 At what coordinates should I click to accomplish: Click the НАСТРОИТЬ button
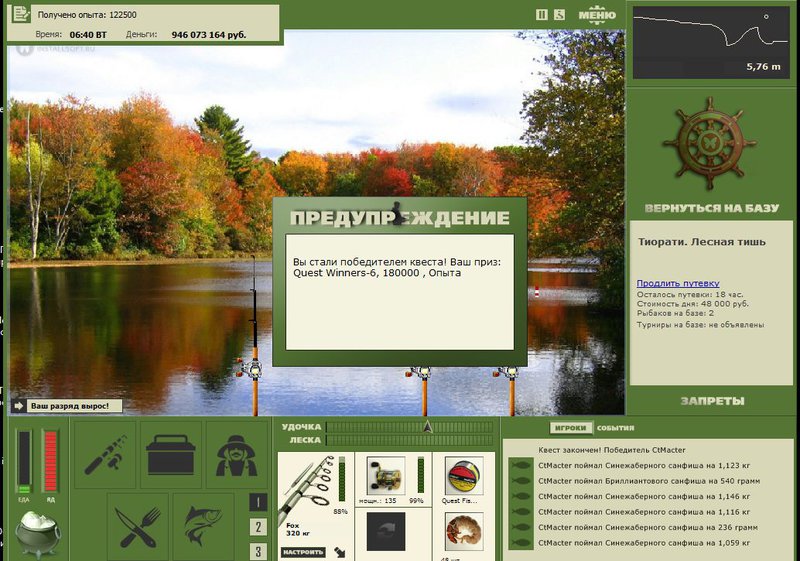click(x=303, y=552)
